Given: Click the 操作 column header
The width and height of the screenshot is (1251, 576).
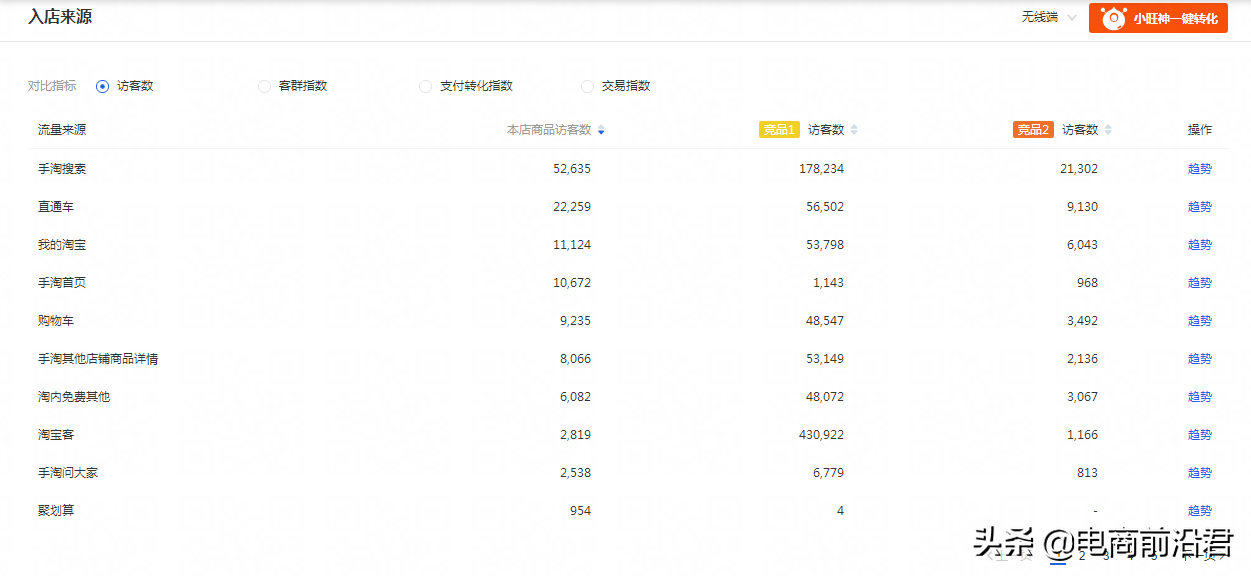Looking at the screenshot, I should point(1200,130).
